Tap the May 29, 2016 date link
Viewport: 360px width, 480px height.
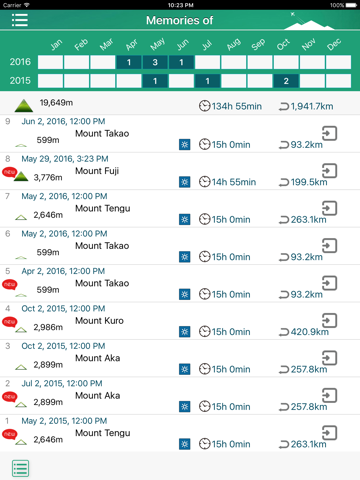[x=65, y=159]
